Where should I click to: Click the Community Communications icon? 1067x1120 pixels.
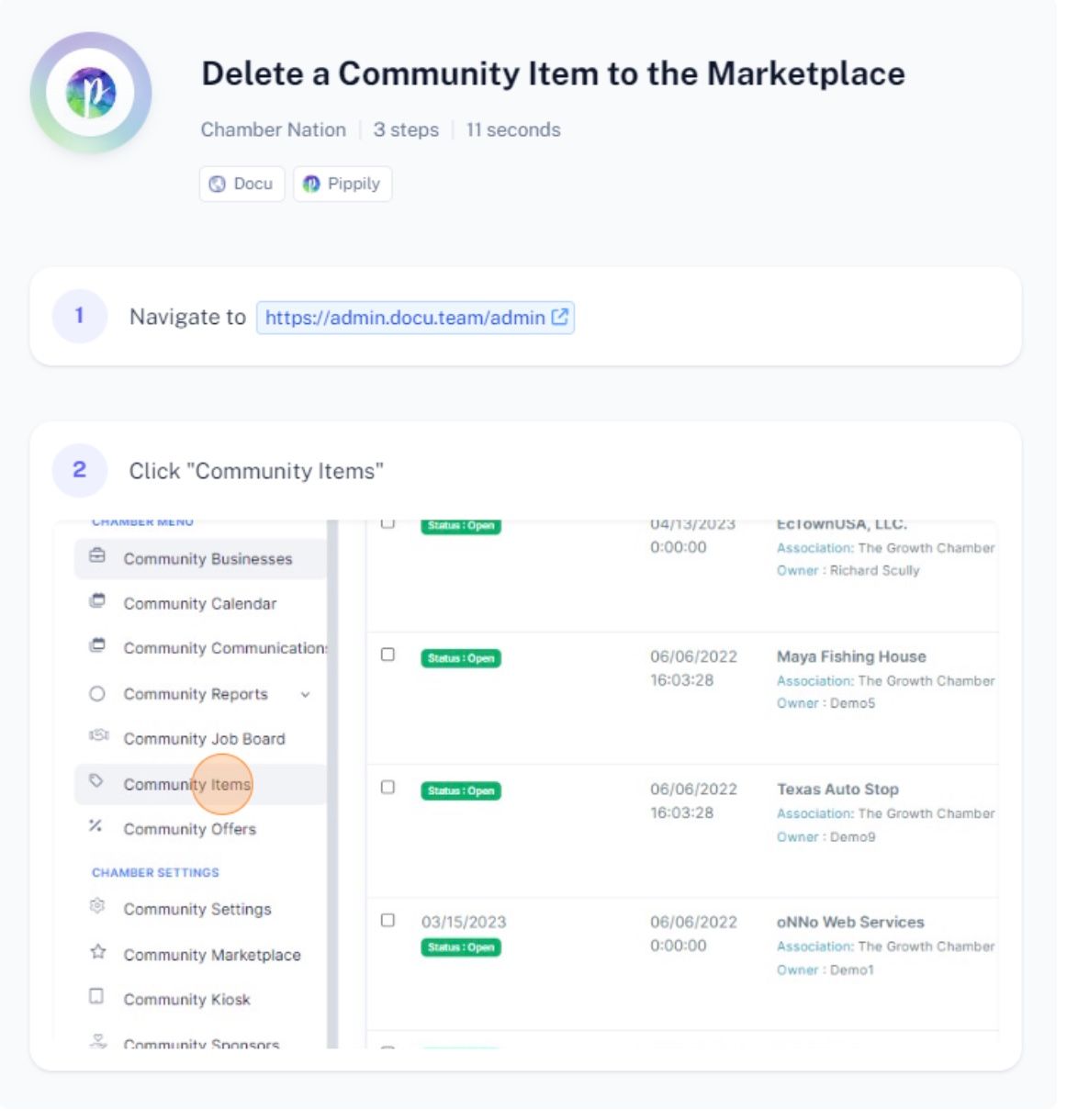(x=96, y=646)
